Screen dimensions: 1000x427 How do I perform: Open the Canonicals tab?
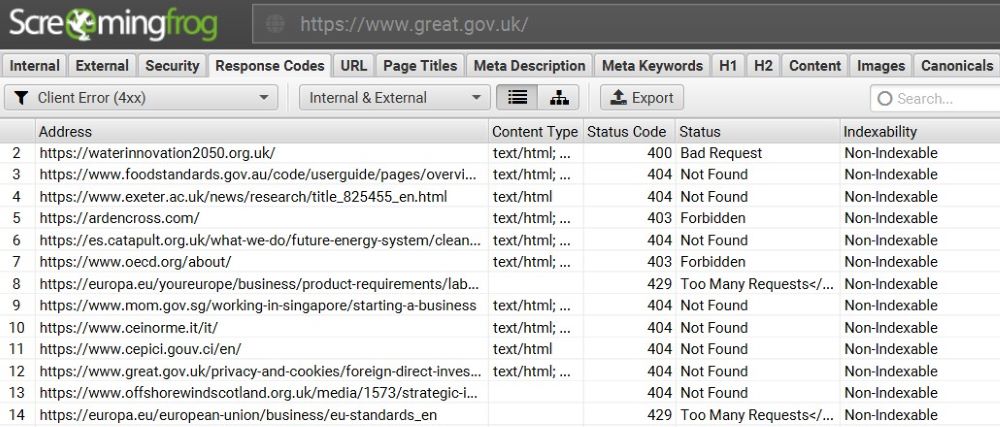(957, 66)
